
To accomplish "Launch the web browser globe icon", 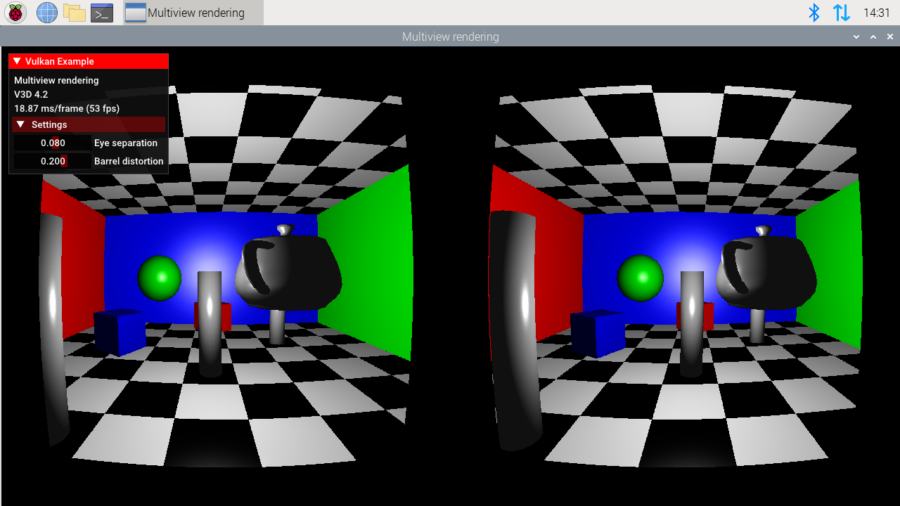I will [x=46, y=13].
